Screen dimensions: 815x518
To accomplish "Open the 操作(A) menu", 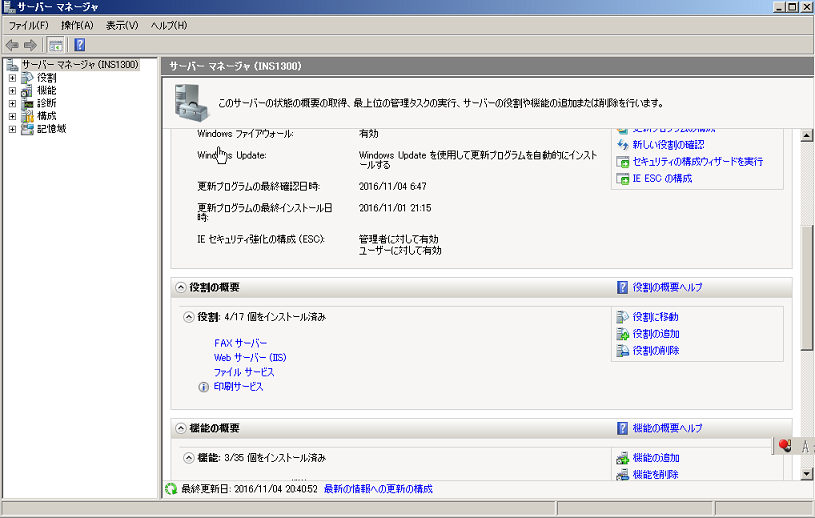I will [x=77, y=25].
